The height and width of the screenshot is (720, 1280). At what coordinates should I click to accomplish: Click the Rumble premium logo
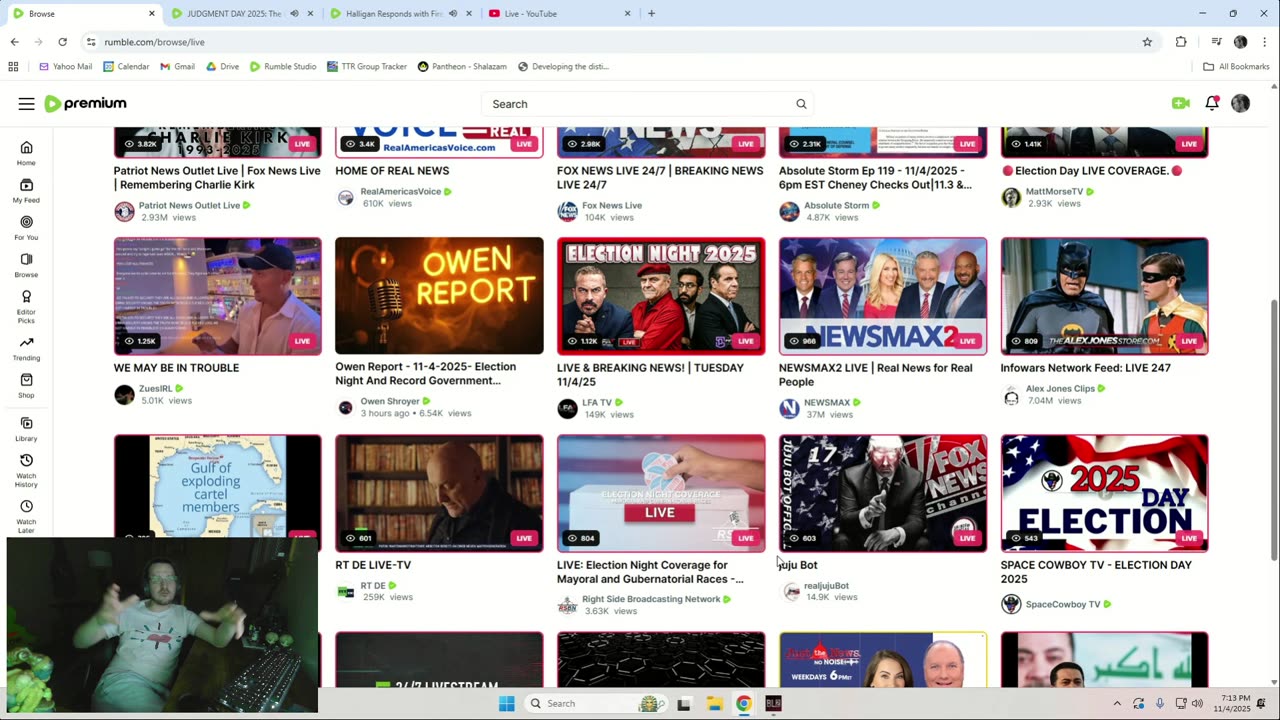tap(85, 104)
